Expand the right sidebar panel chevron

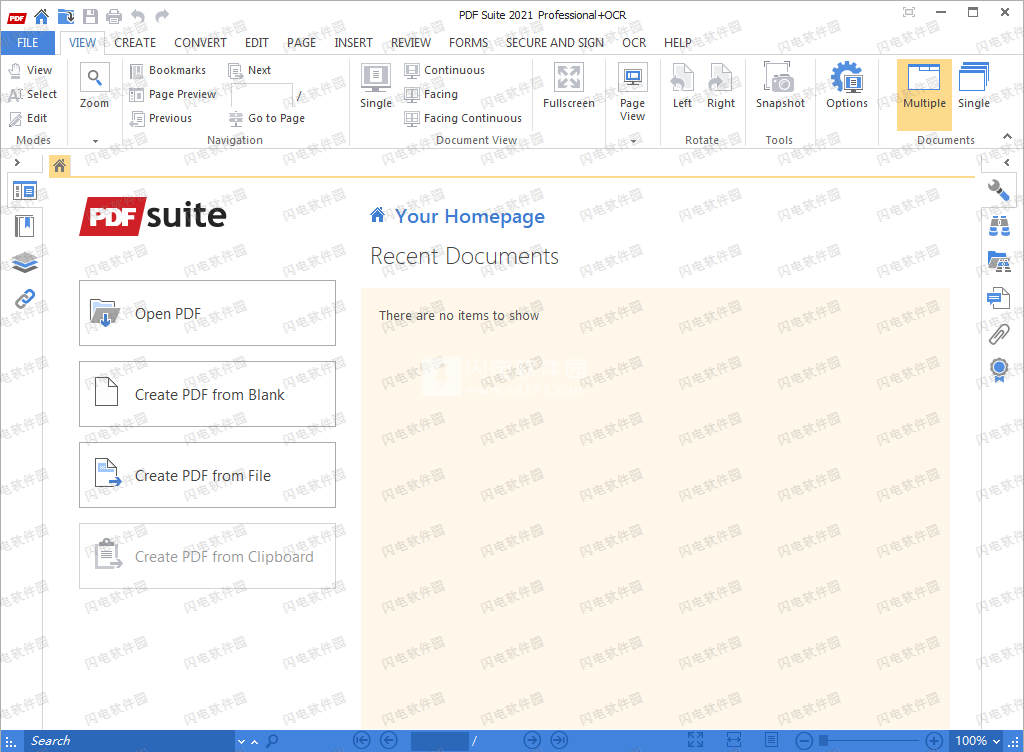1006,163
